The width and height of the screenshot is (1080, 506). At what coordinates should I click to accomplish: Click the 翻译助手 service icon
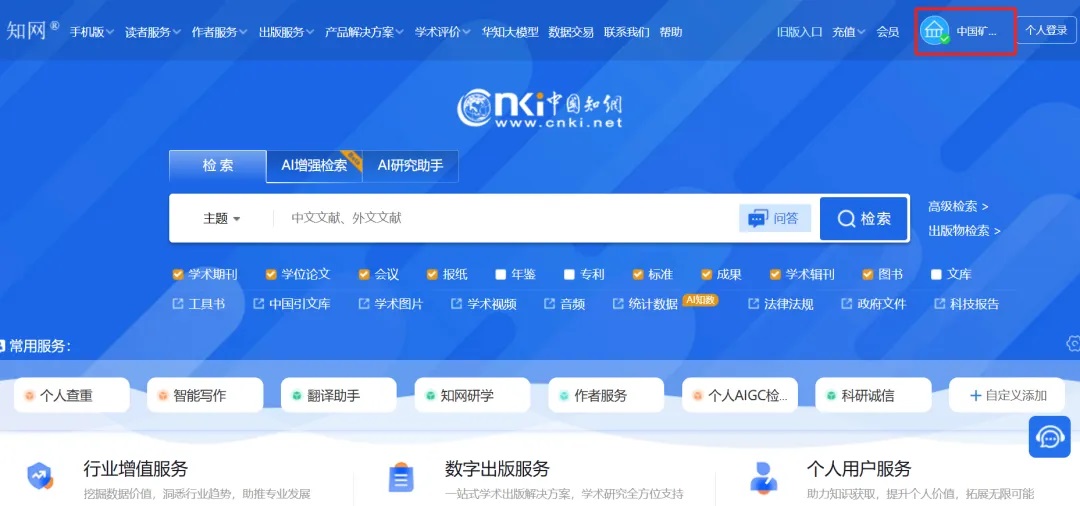click(296, 395)
